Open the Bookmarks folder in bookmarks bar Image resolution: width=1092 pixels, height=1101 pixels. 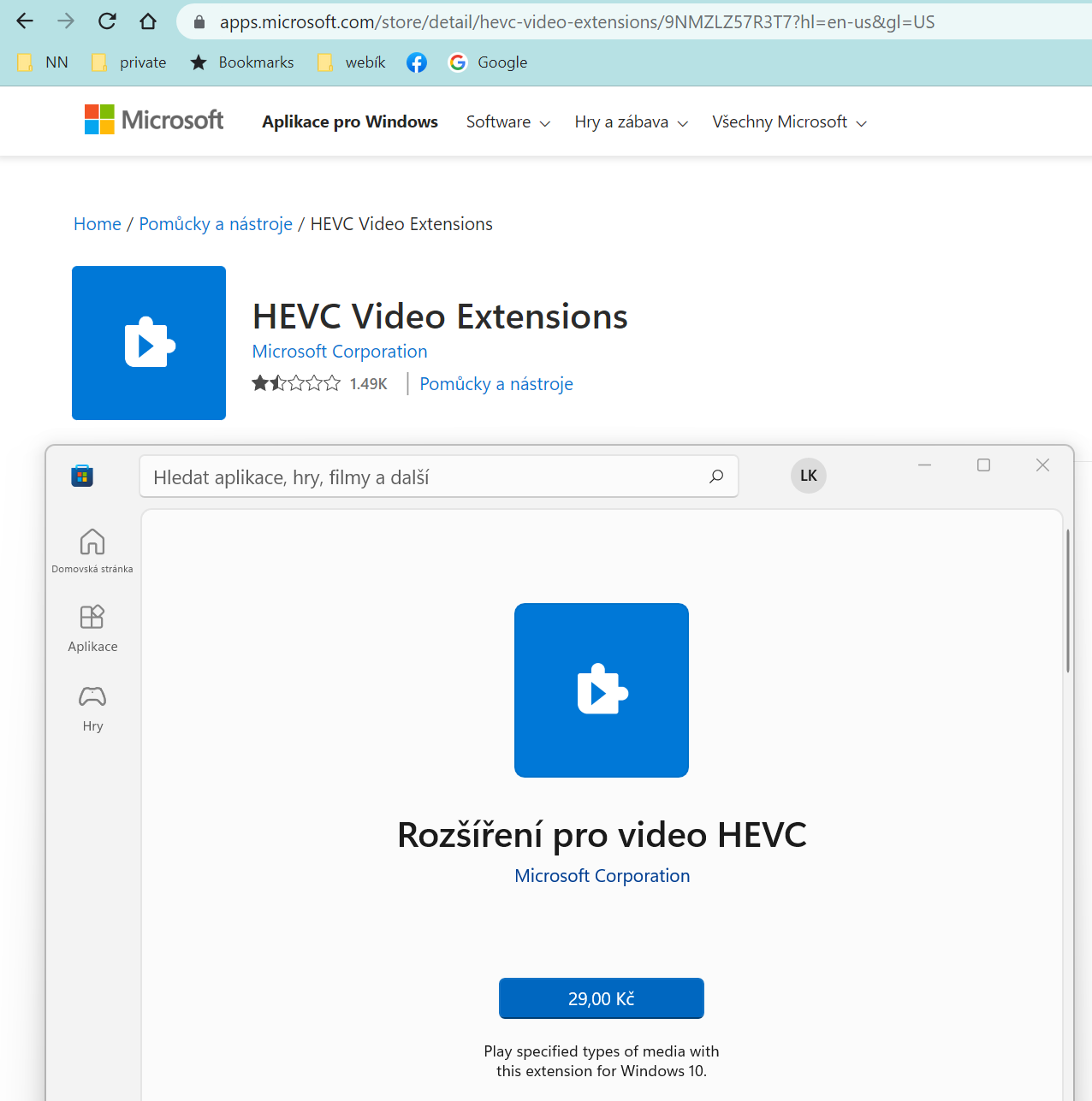point(242,62)
